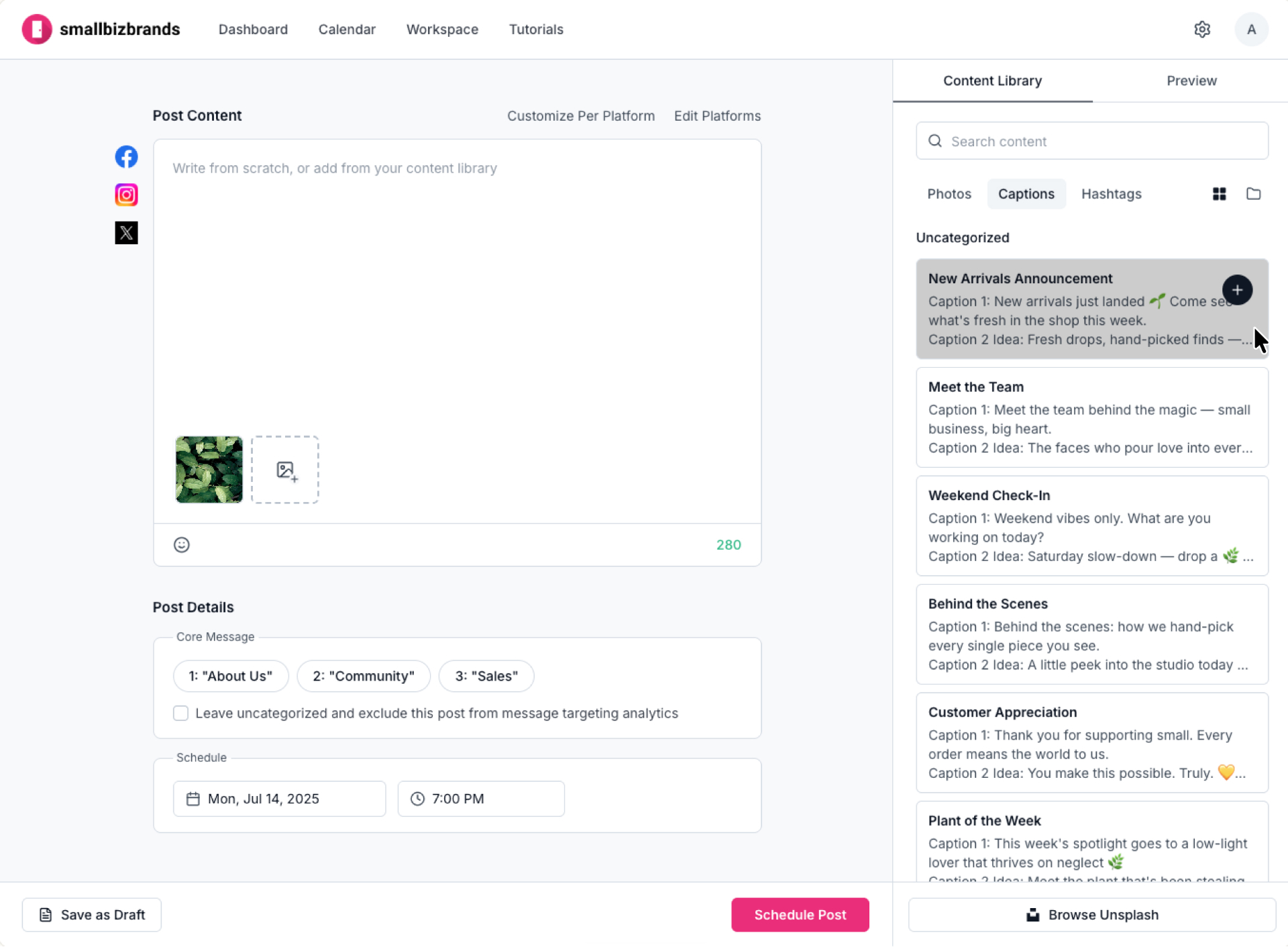Click Browse Unsplash button
The image size is (1288, 947).
click(x=1091, y=915)
